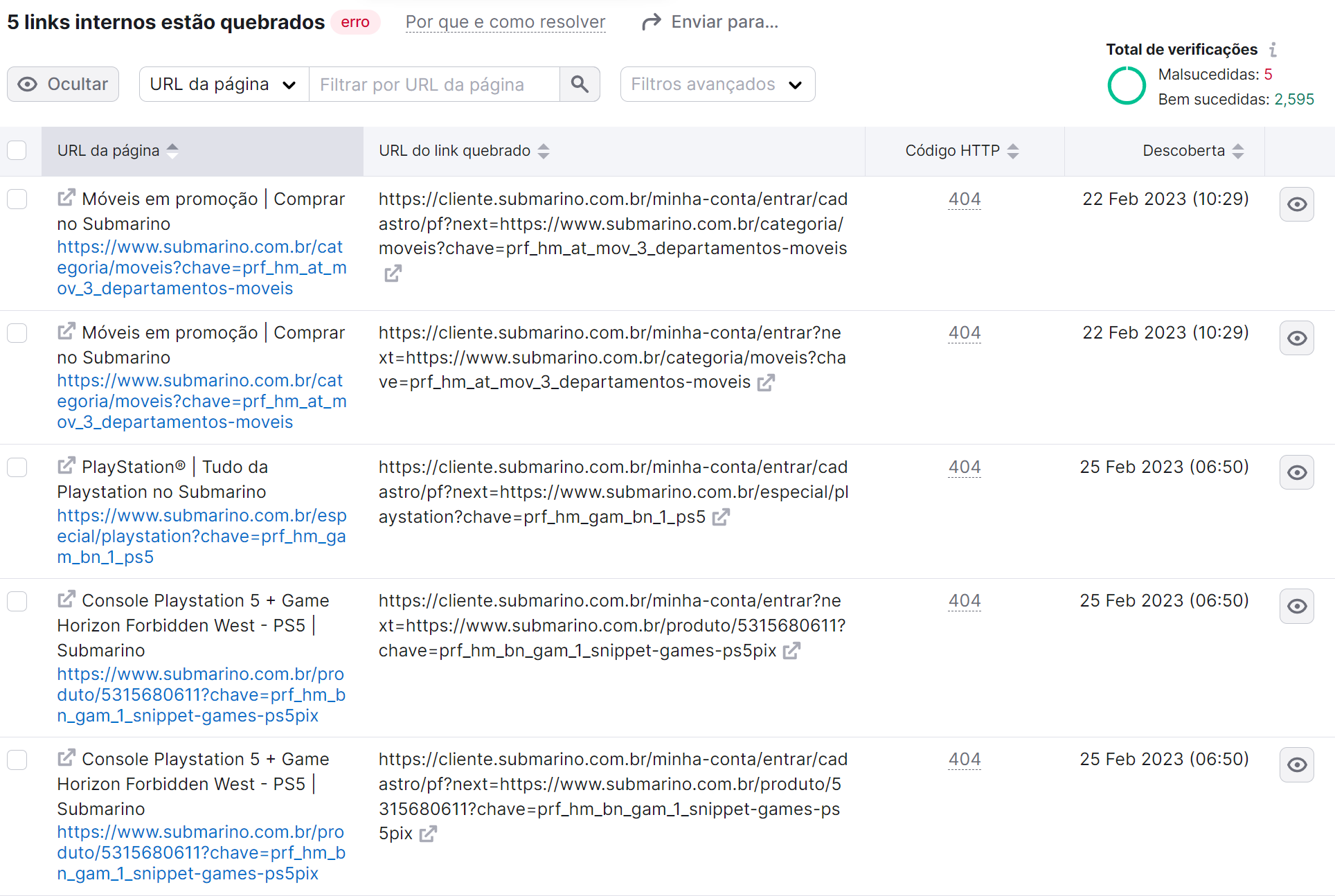Open broken link icon after cadastro produto 5pix URL
This screenshot has width=1335, height=896.
tap(428, 834)
